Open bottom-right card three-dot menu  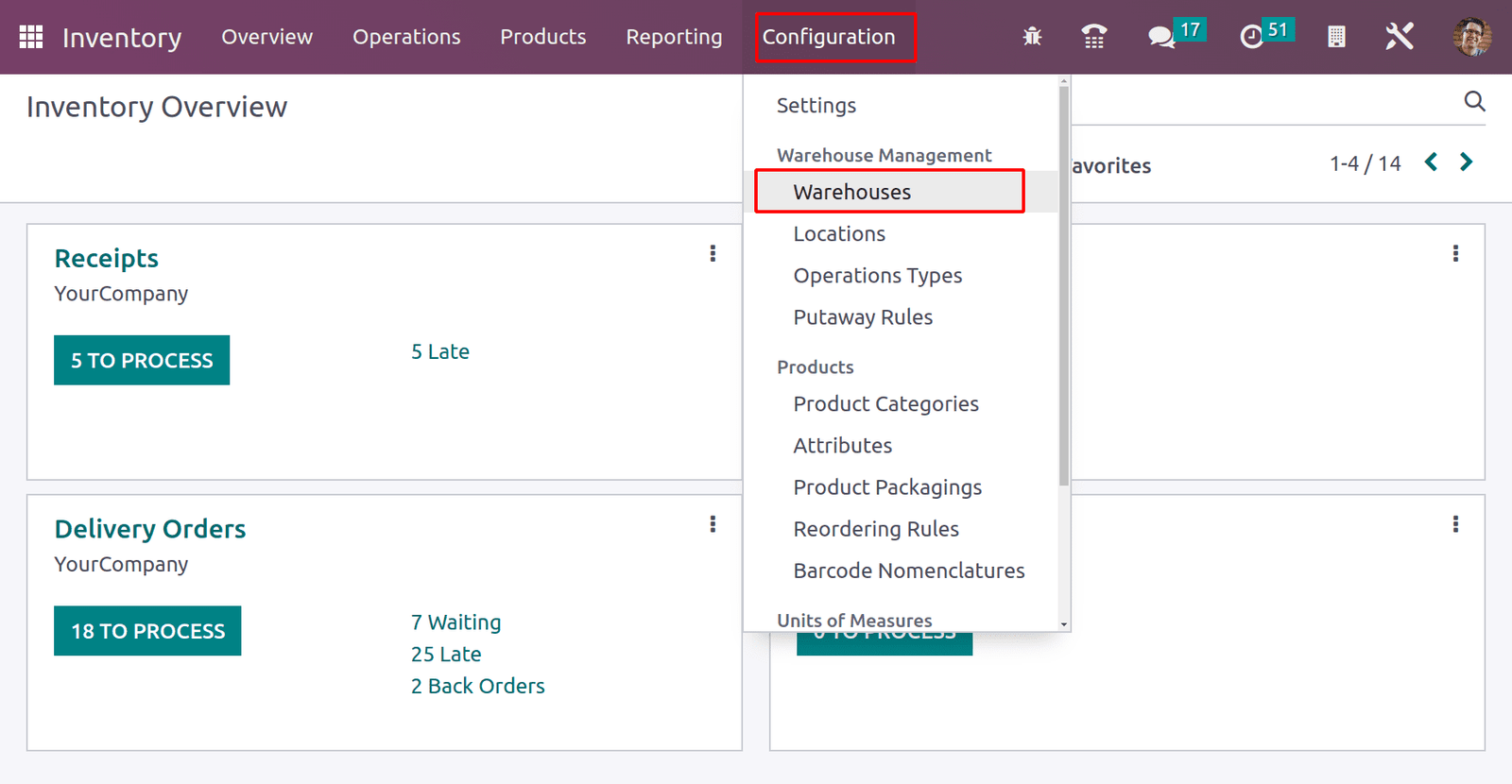(x=1455, y=524)
